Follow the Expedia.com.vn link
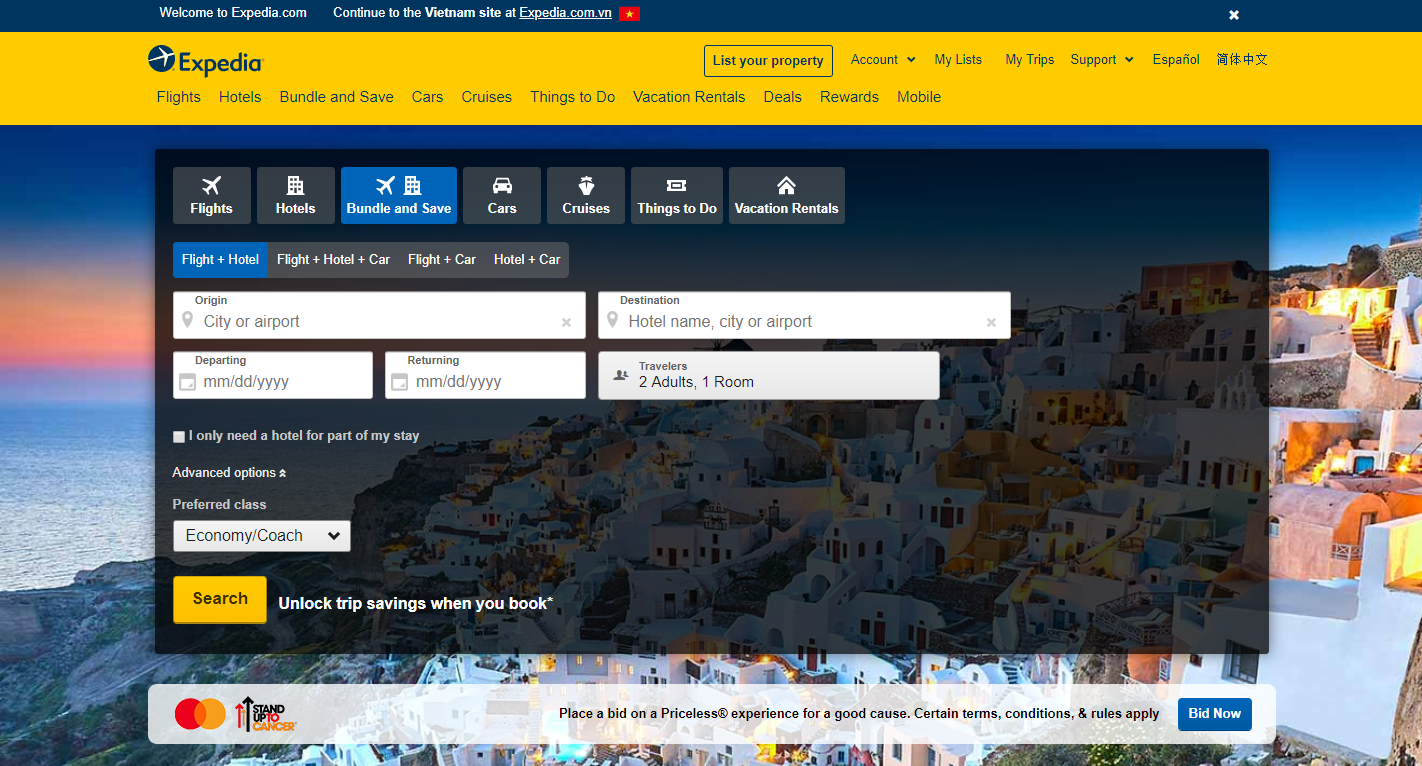 point(565,13)
